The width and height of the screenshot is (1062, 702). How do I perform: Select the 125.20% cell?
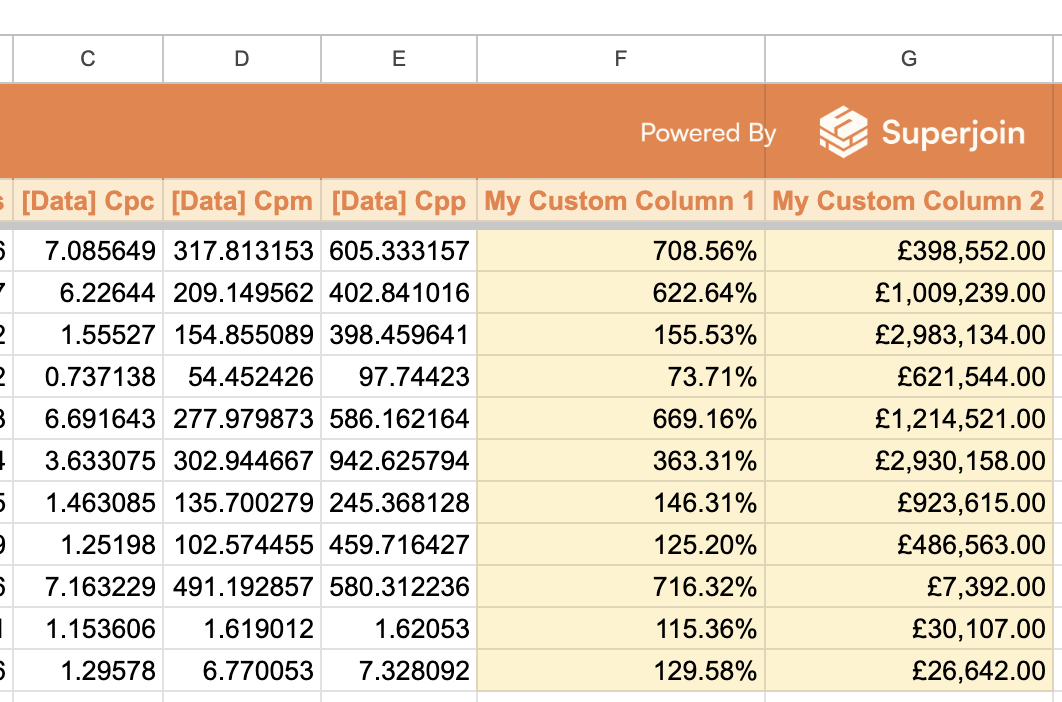(621, 545)
